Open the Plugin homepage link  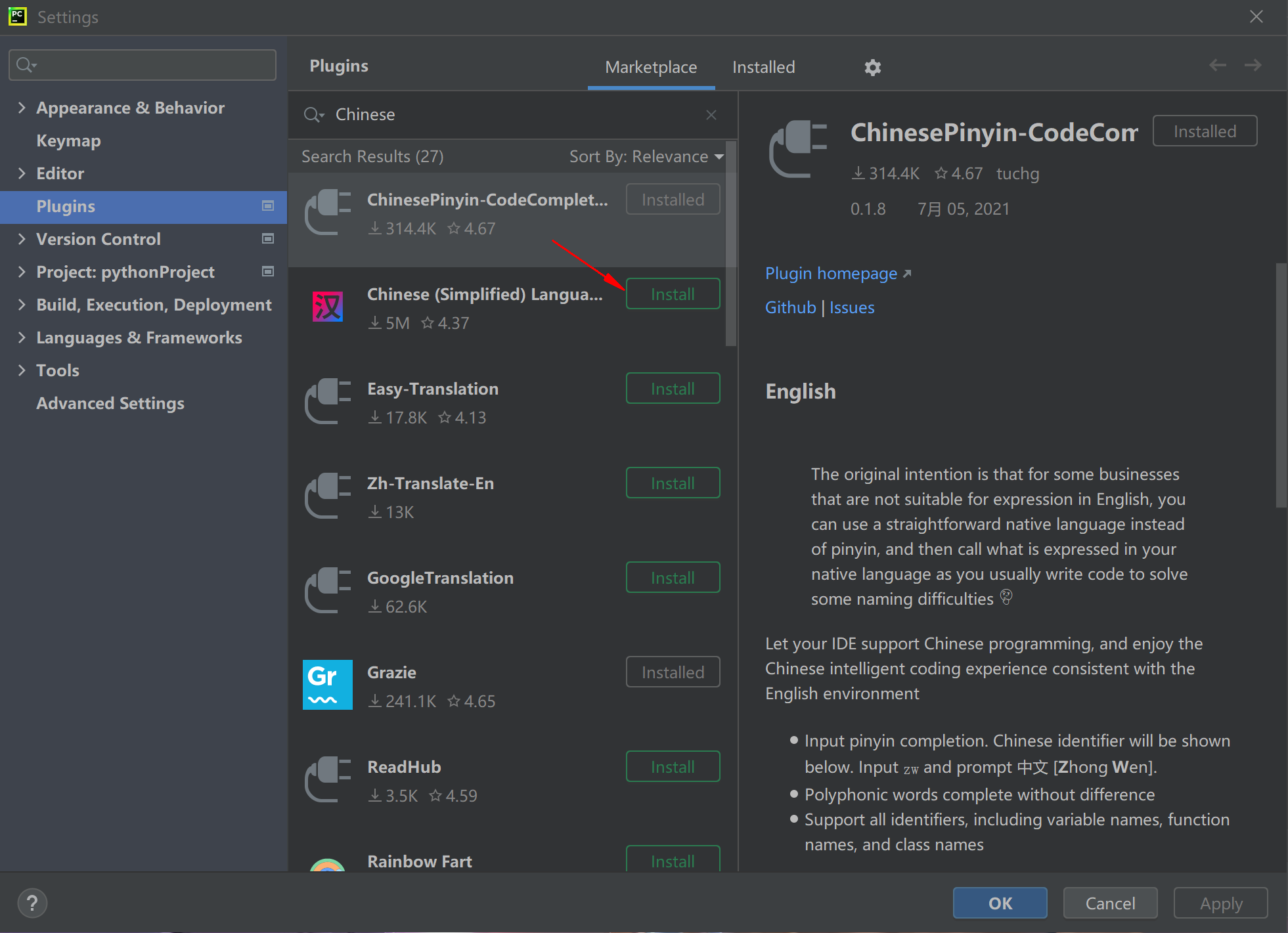831,274
